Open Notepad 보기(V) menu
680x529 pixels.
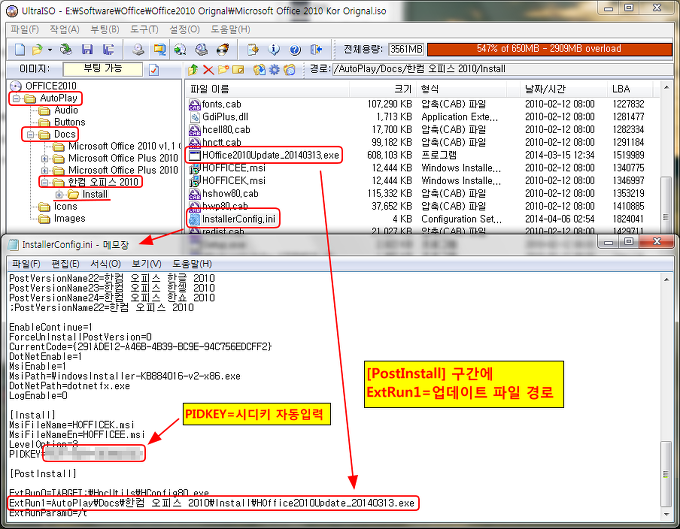click(146, 264)
